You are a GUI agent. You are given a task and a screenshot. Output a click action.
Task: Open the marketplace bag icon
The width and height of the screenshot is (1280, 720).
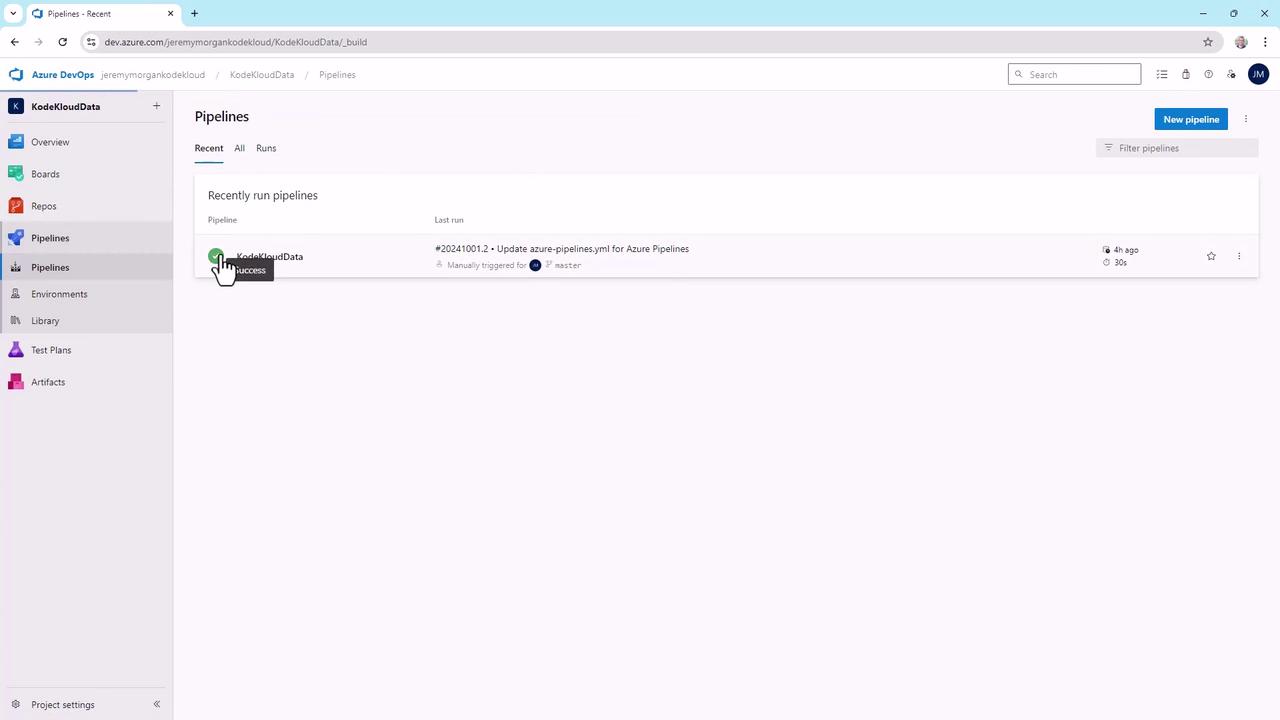tap(1186, 74)
